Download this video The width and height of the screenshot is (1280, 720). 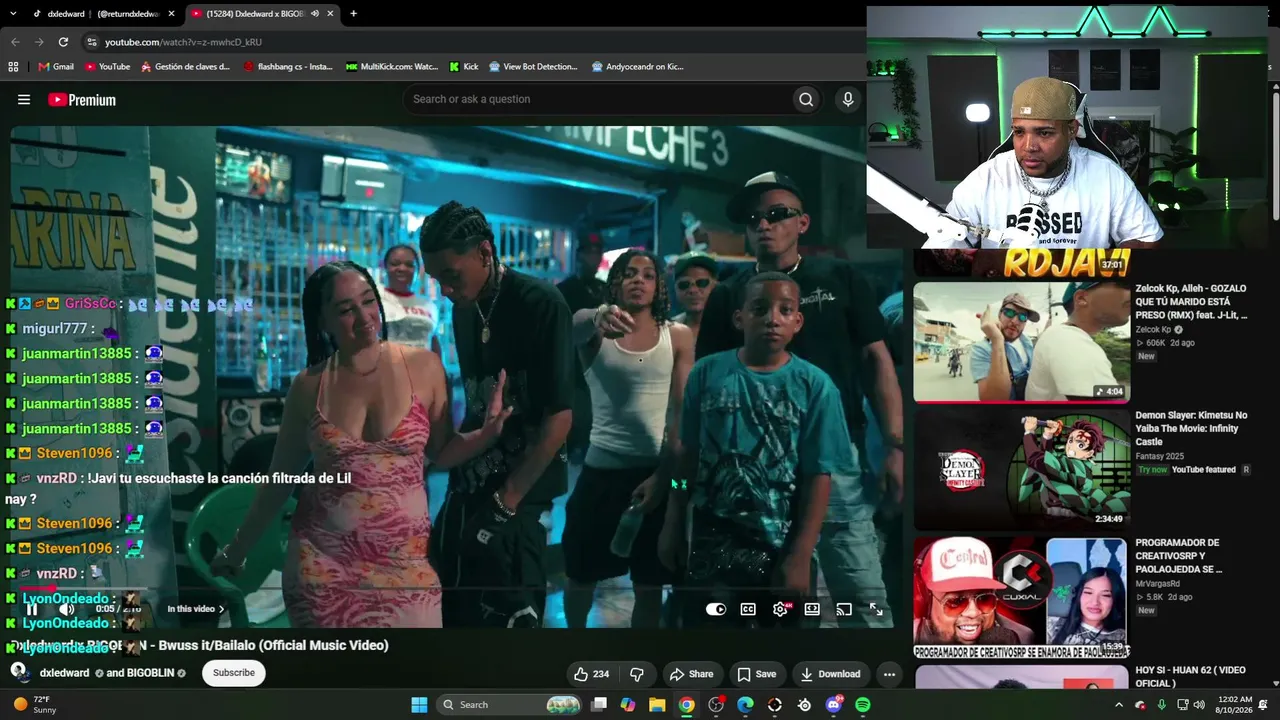tap(830, 674)
